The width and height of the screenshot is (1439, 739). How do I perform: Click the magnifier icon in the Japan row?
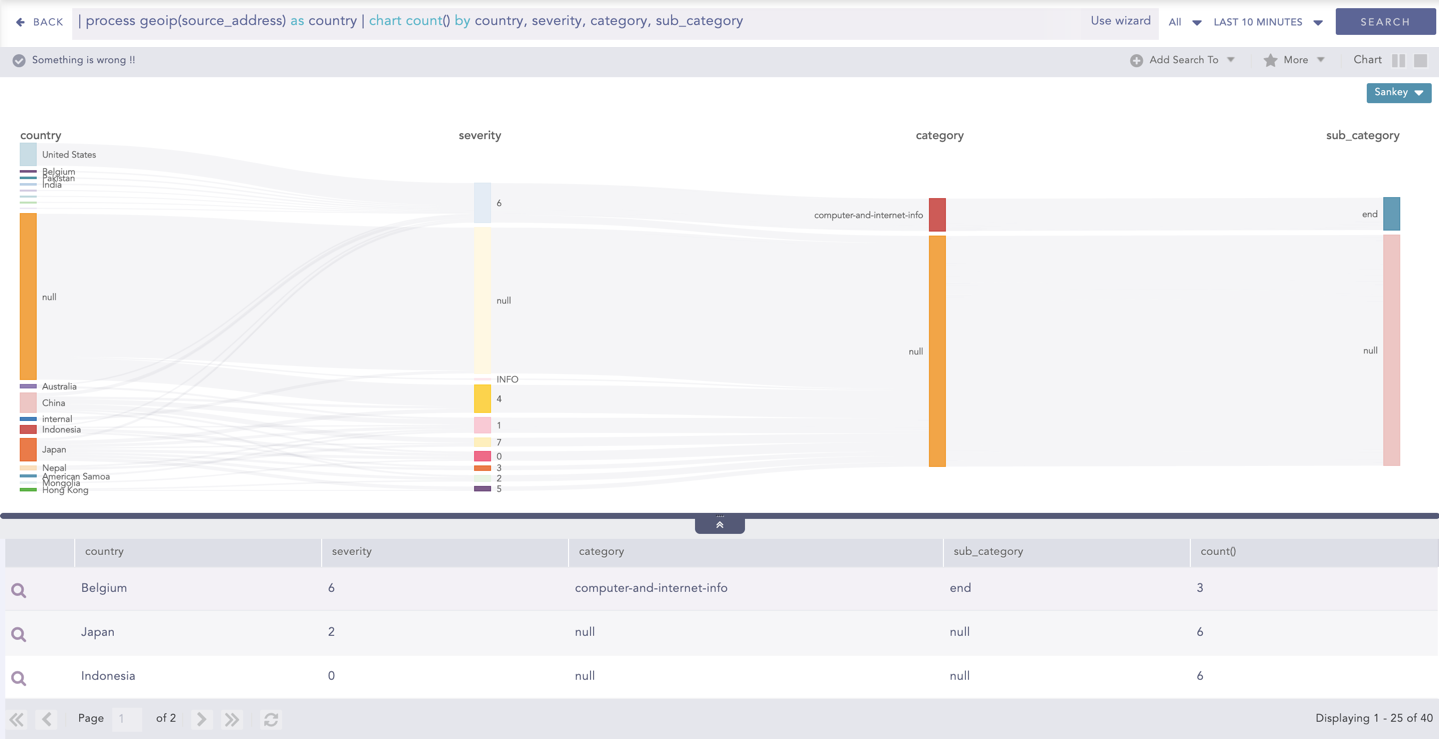(x=19, y=634)
